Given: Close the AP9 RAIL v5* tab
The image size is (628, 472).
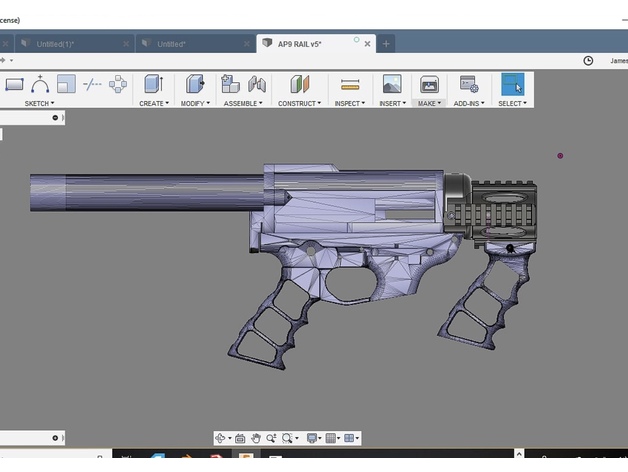Looking at the screenshot, I should [368, 44].
